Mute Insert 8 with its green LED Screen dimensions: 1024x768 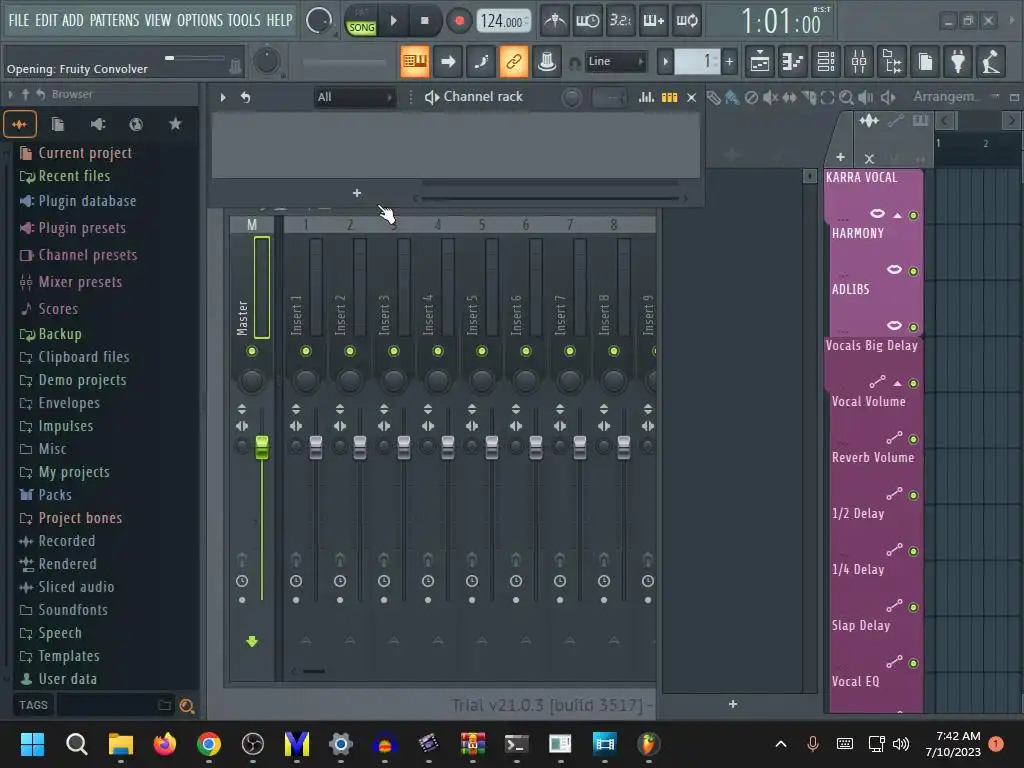click(614, 351)
